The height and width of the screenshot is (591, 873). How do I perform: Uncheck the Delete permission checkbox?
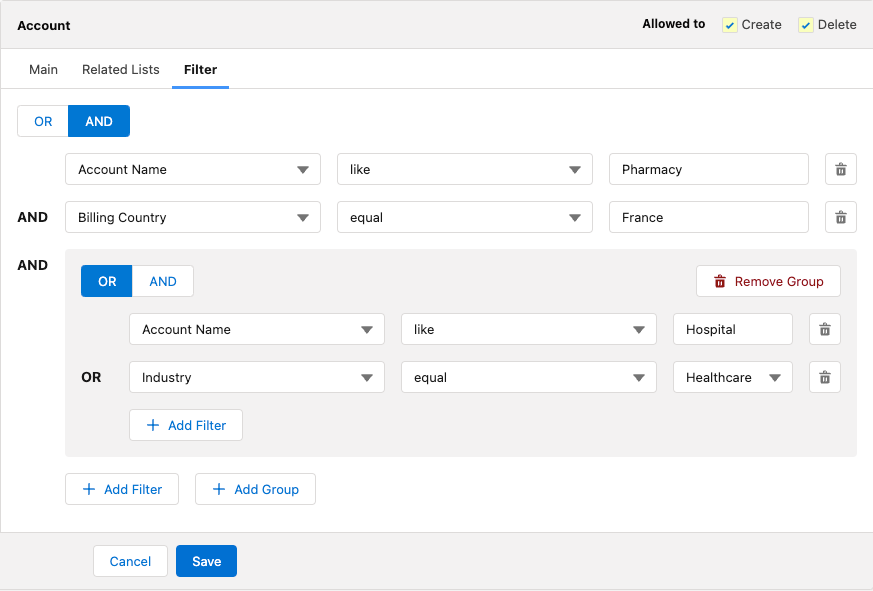(x=804, y=24)
